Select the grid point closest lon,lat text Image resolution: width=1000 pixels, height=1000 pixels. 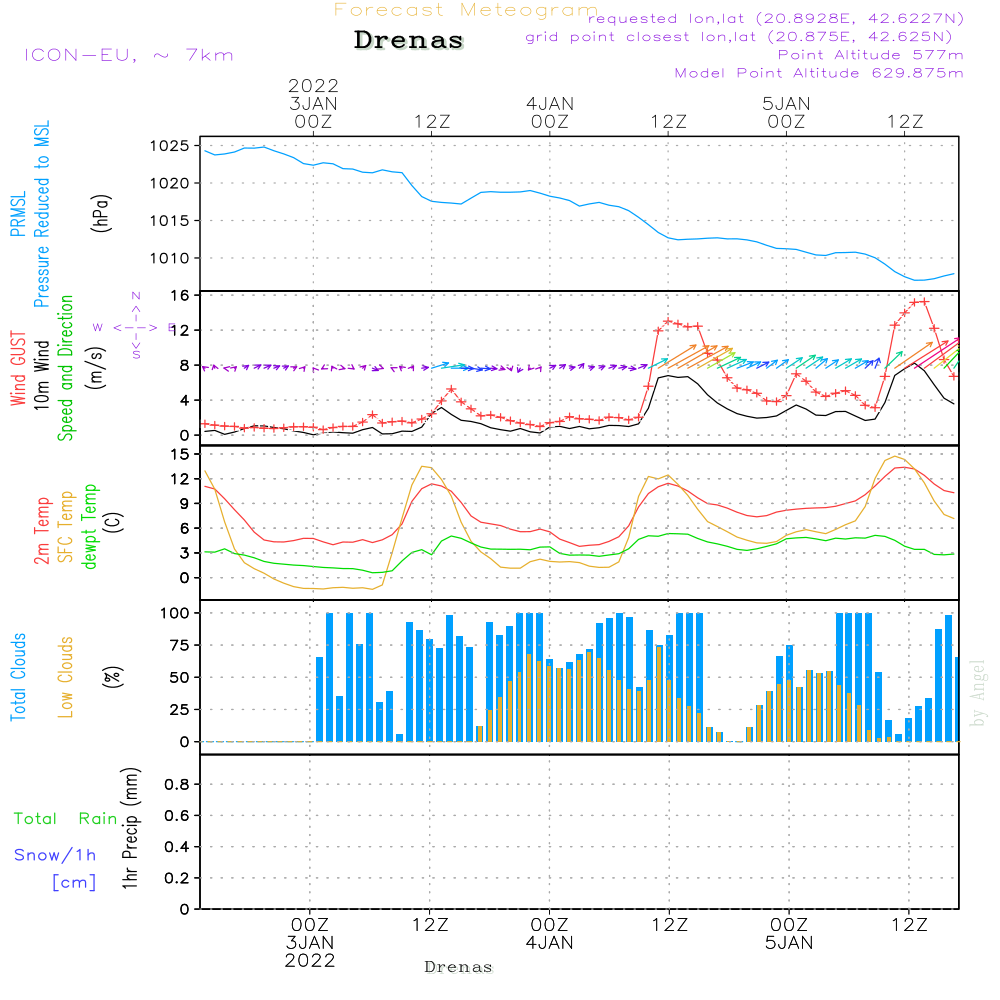coord(745,37)
